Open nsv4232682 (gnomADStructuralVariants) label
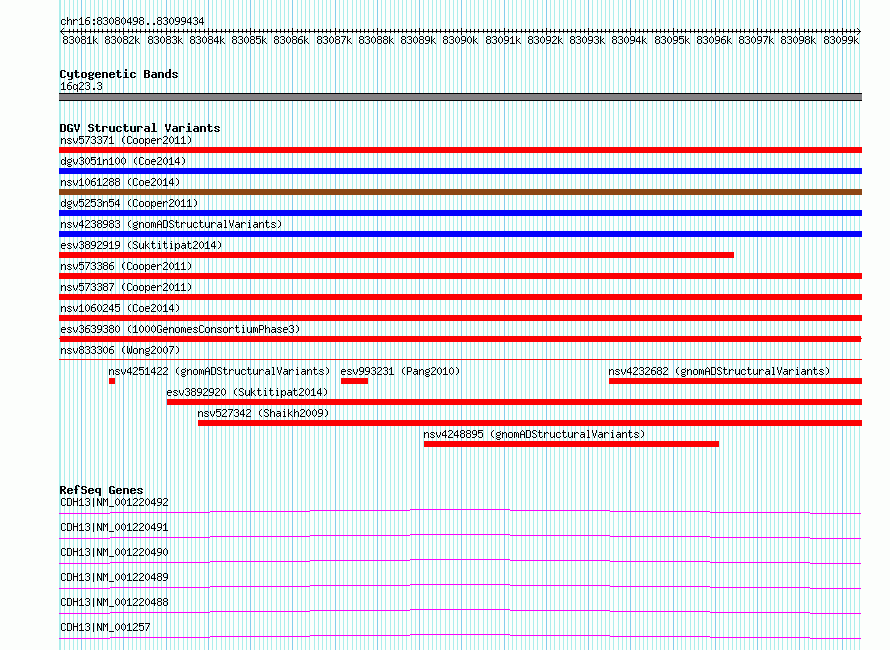Image resolution: width=890 pixels, height=650 pixels. tap(719, 371)
